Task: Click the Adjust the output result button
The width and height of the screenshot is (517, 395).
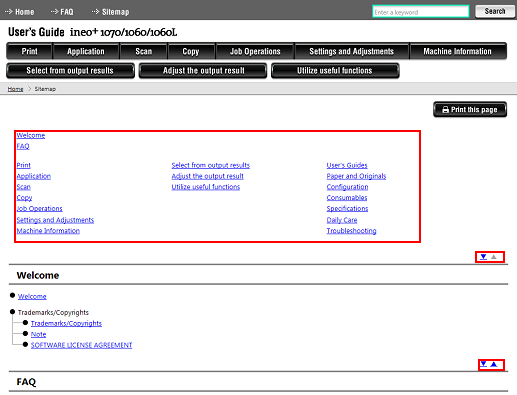Action: [x=203, y=71]
